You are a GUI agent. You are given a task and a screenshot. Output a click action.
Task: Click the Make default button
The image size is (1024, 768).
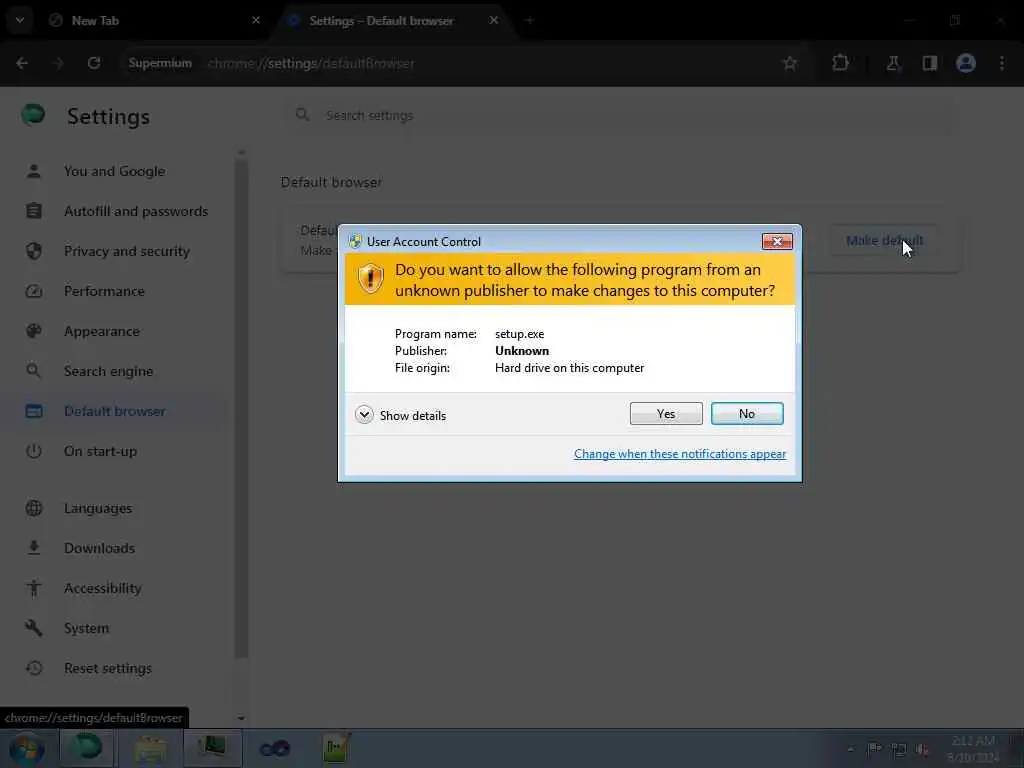click(x=884, y=240)
